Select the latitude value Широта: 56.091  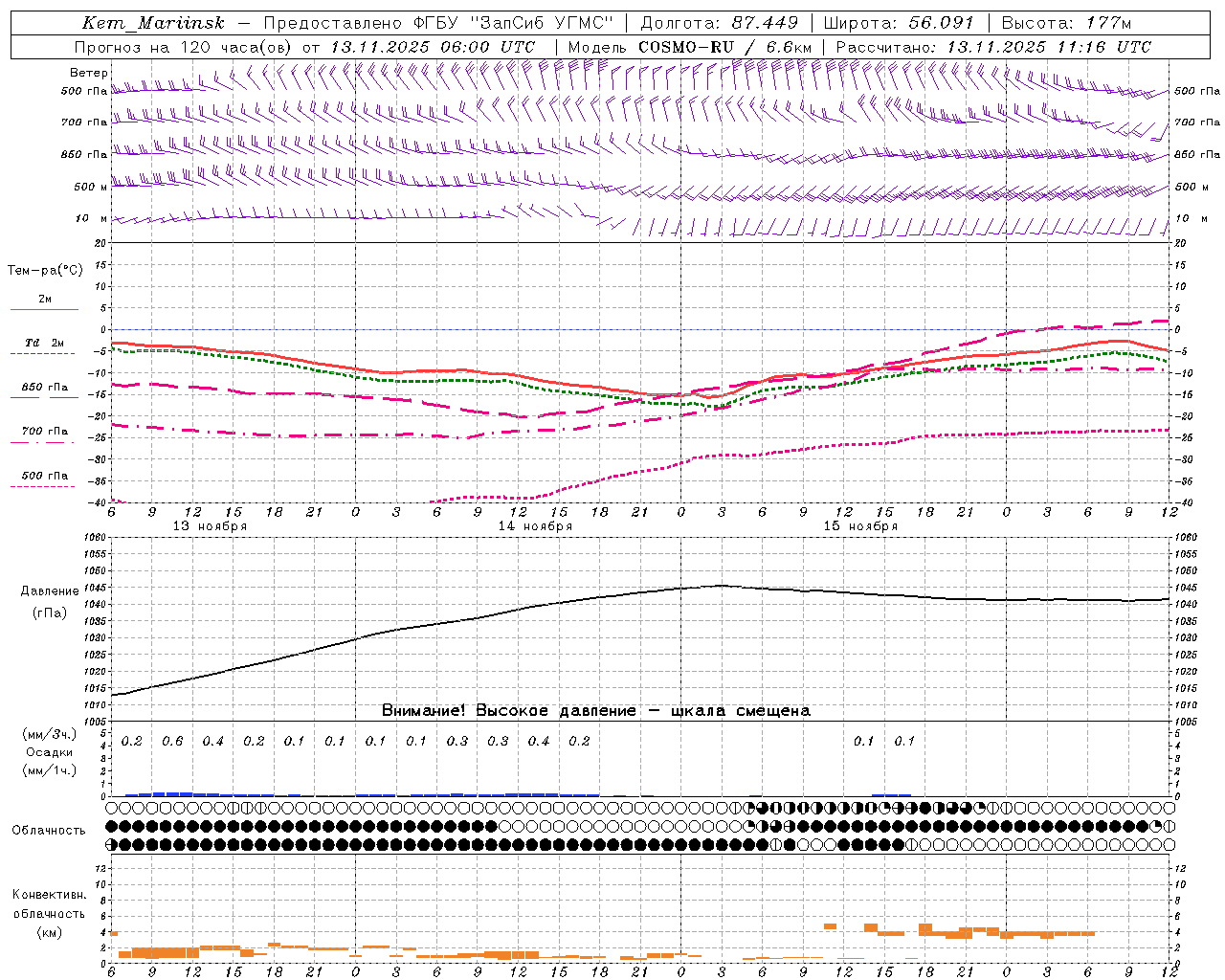(x=899, y=23)
